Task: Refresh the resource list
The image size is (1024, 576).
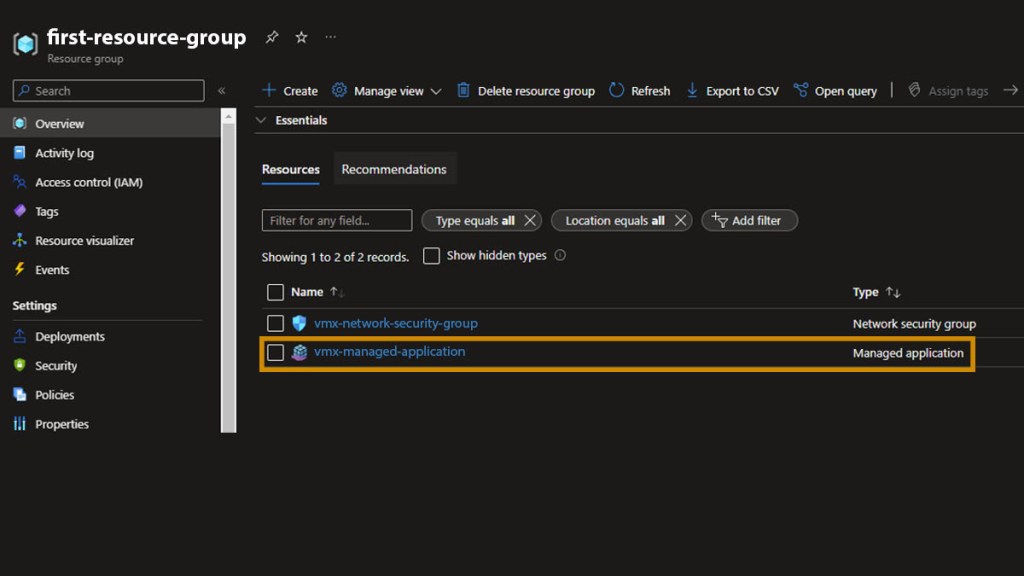Action: [x=640, y=91]
